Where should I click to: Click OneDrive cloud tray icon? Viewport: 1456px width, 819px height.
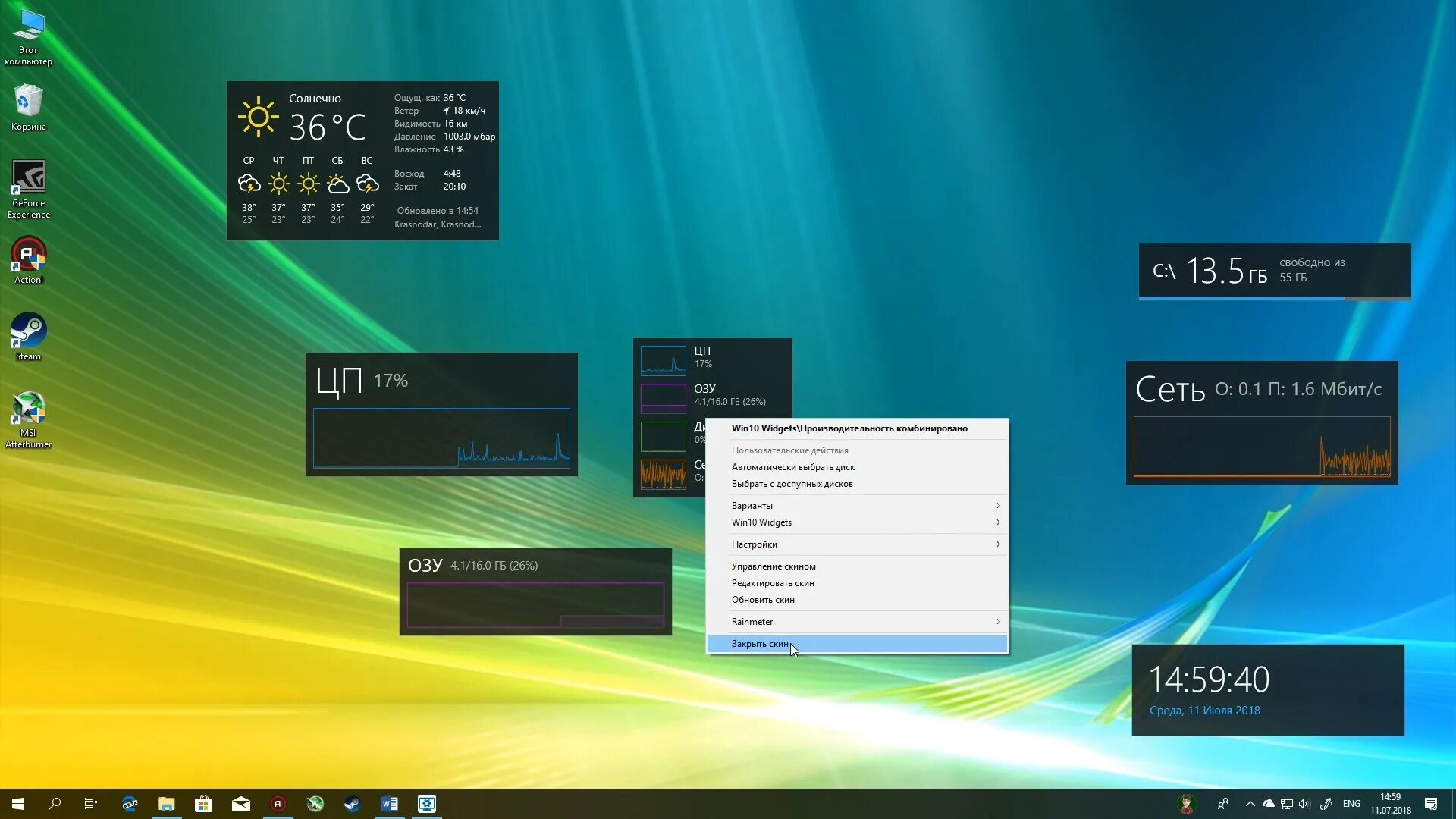(1268, 804)
